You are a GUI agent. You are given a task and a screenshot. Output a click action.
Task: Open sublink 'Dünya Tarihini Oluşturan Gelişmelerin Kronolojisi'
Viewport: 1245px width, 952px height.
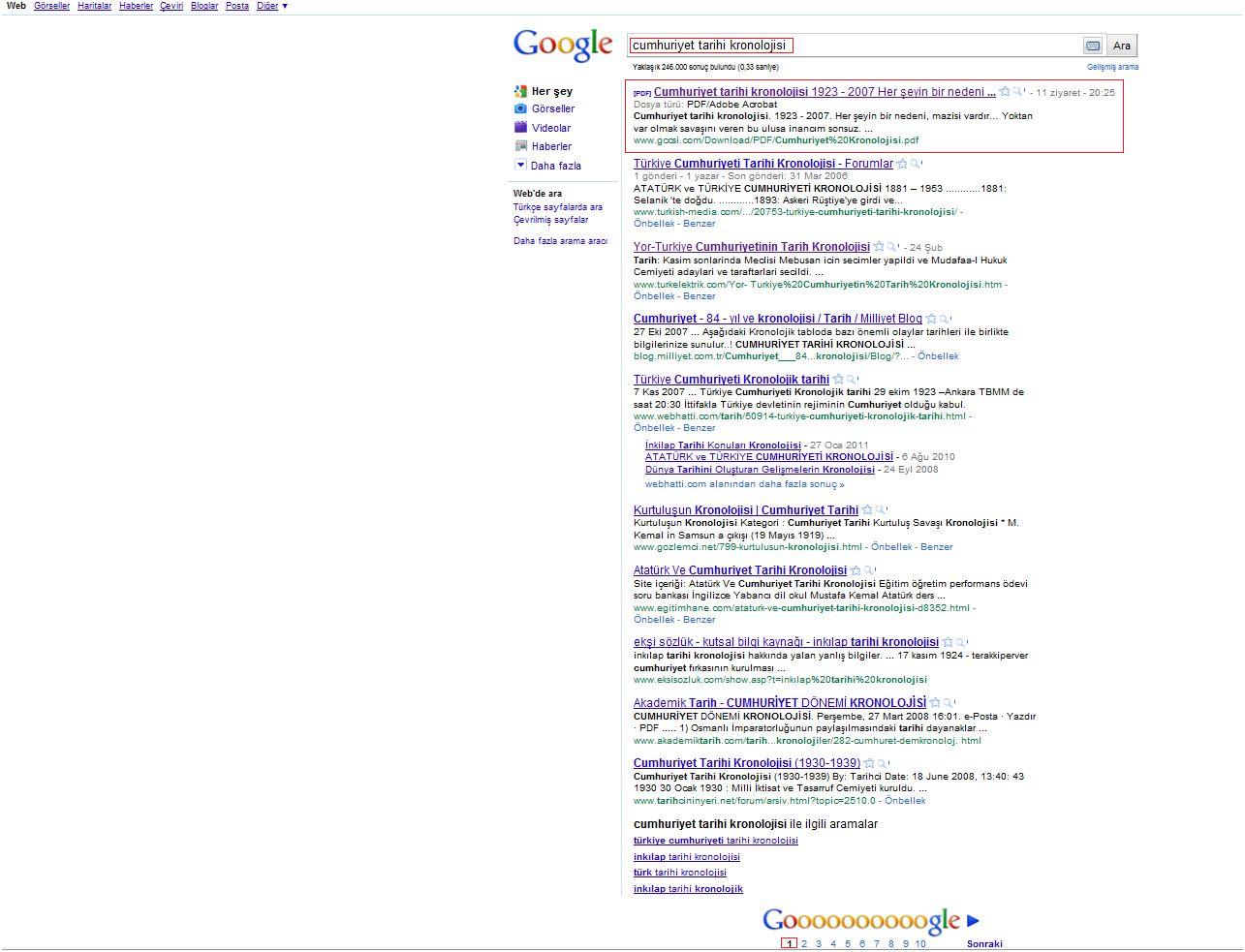pos(761,470)
